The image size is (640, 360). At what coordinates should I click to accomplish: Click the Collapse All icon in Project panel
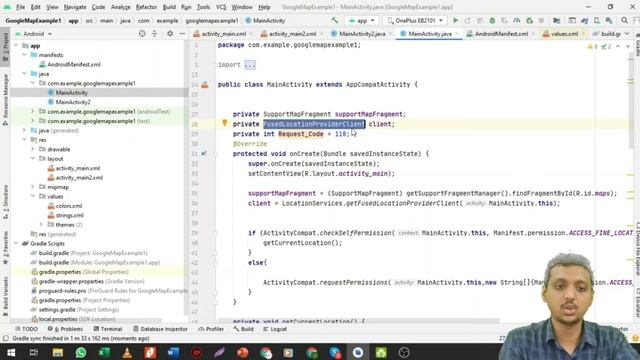click(154, 33)
